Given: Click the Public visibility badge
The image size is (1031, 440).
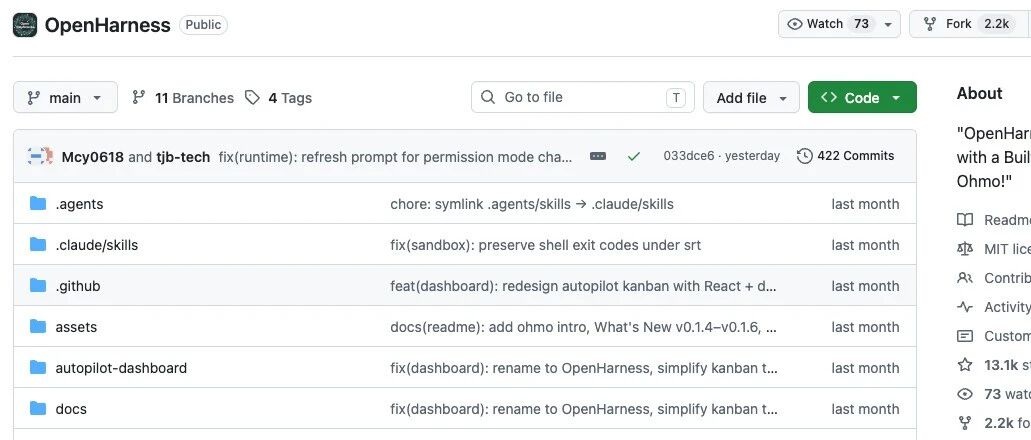Looking at the screenshot, I should tap(203, 25).
